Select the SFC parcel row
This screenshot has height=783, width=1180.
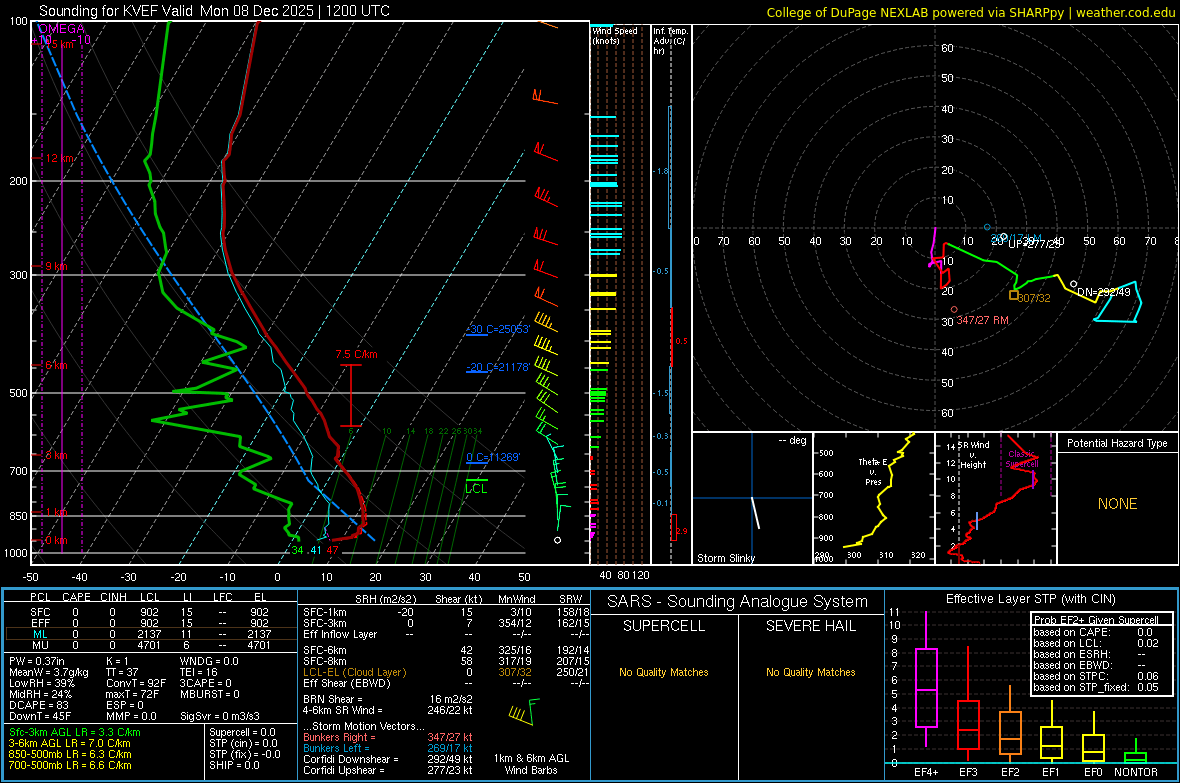click(150, 612)
